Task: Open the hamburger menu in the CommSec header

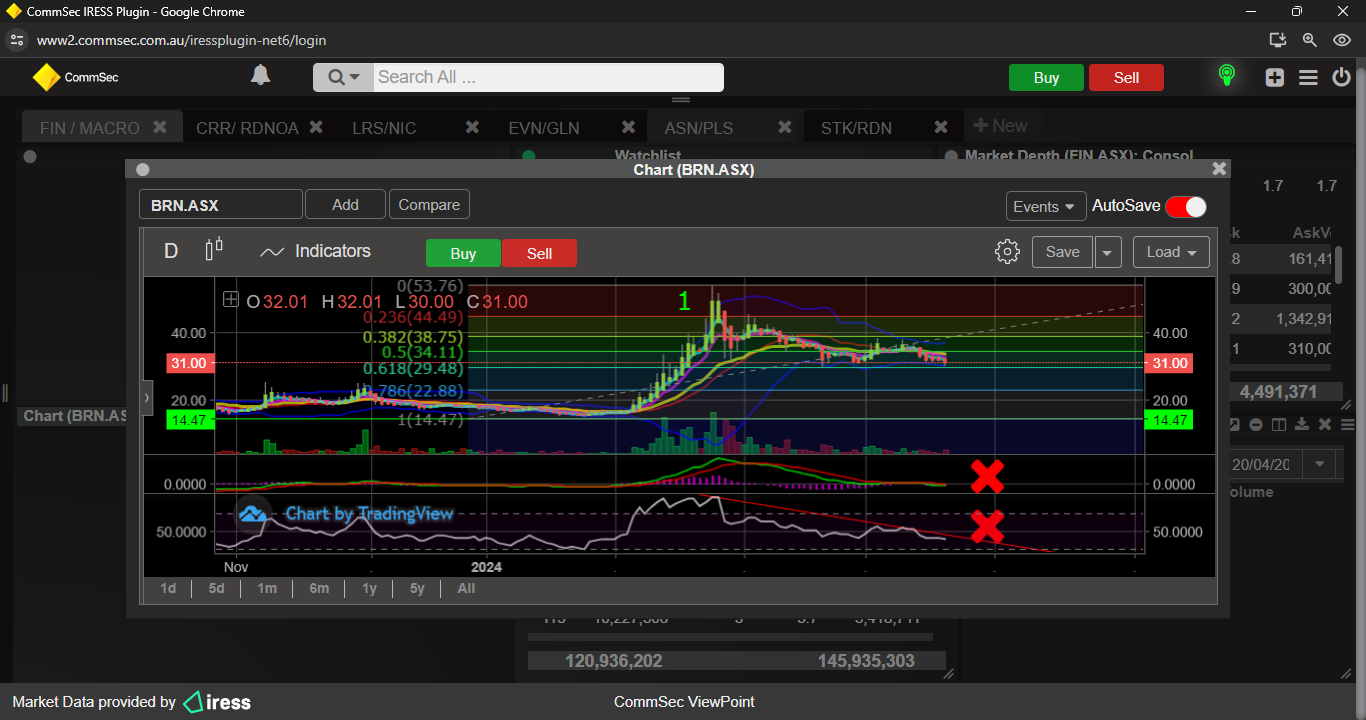Action: [x=1308, y=77]
